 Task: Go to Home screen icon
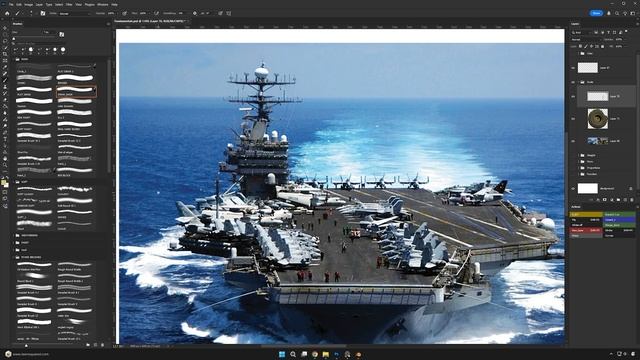(x=7, y=13)
